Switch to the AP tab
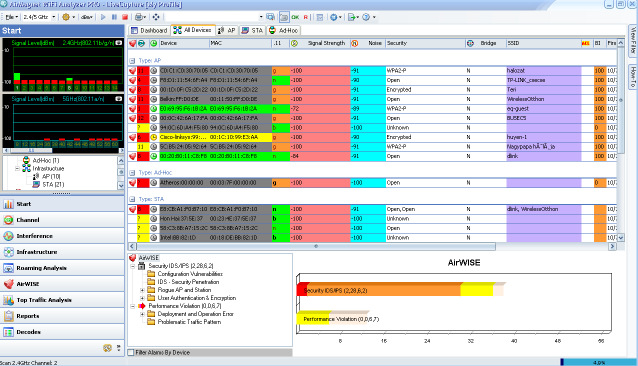 tap(227, 30)
